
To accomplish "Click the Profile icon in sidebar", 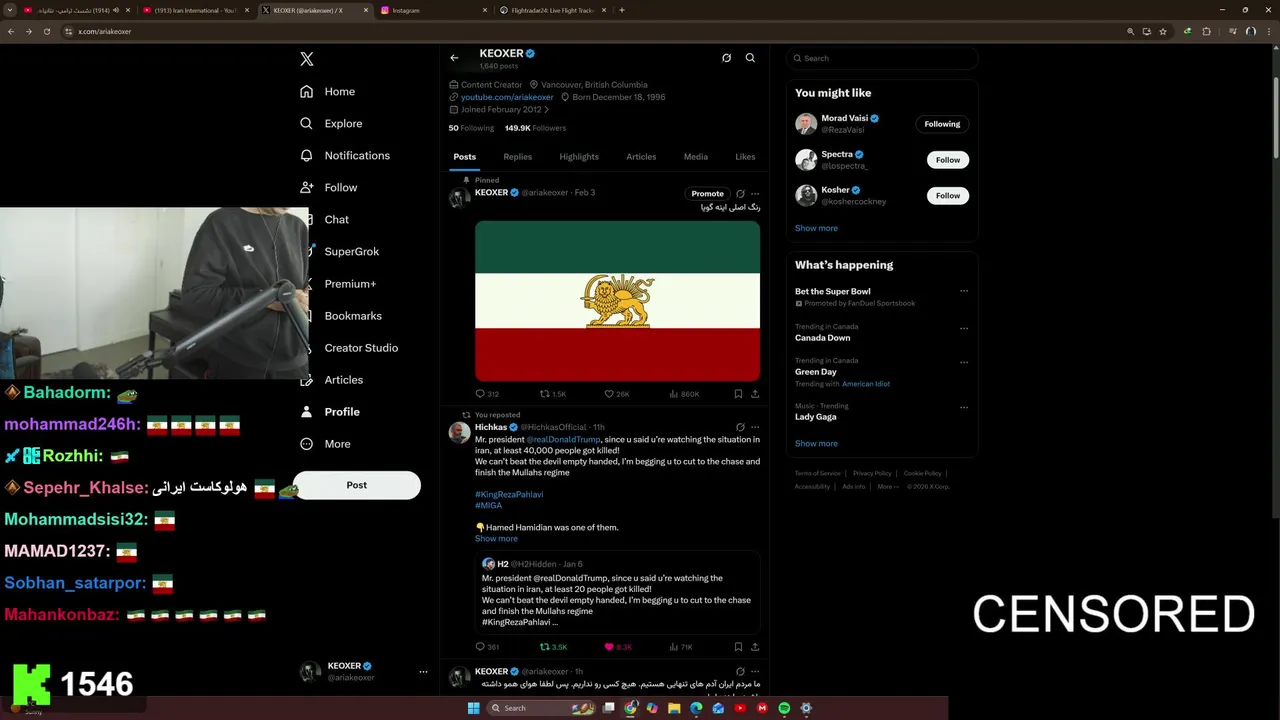I will [x=307, y=411].
